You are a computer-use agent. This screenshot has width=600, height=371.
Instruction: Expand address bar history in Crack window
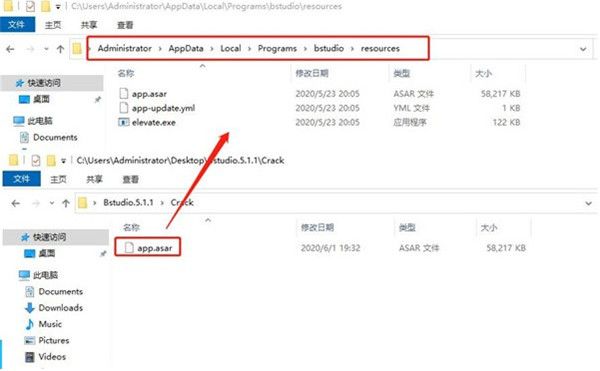[x=589, y=203]
